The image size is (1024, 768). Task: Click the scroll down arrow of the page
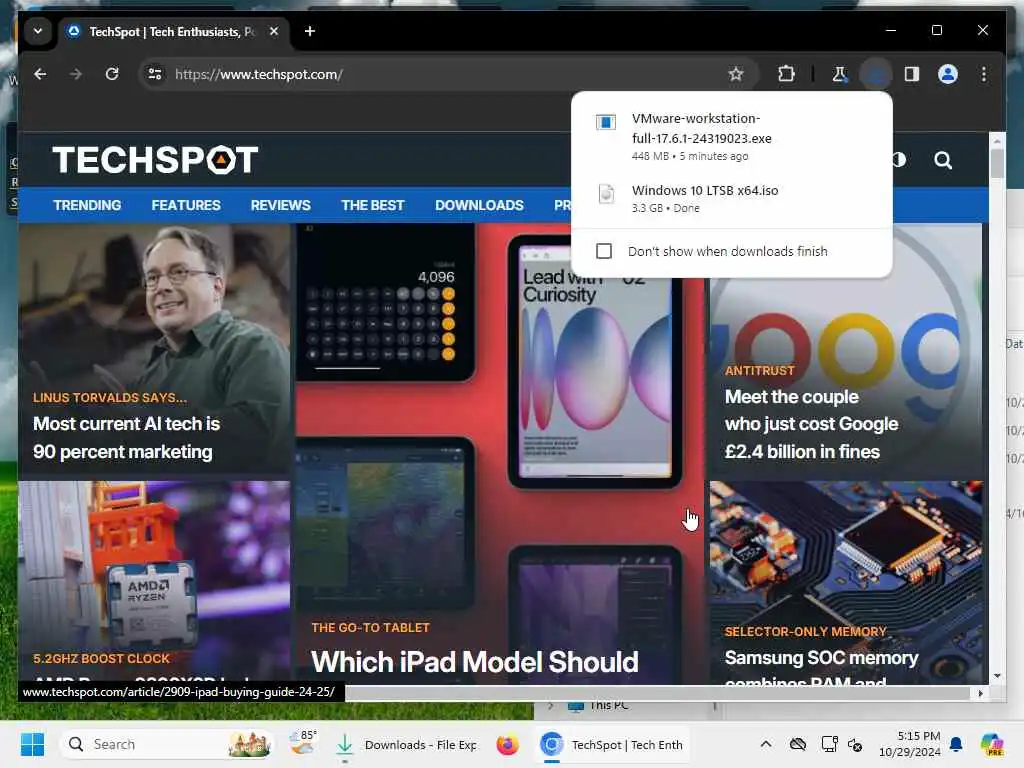click(x=997, y=676)
